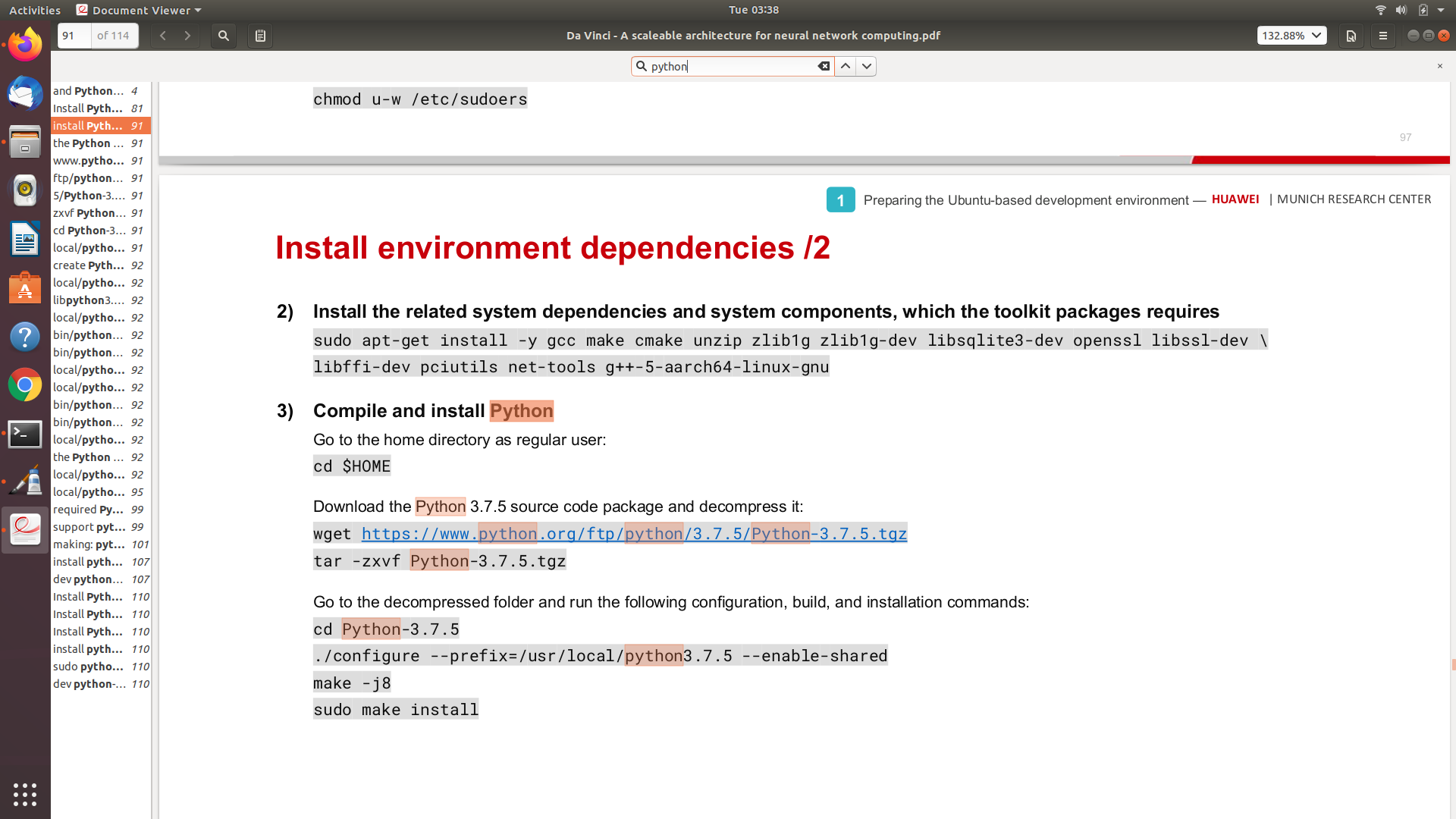Image resolution: width=1456 pixels, height=819 pixels.
Task: Type in the page number input field
Action: coord(70,36)
